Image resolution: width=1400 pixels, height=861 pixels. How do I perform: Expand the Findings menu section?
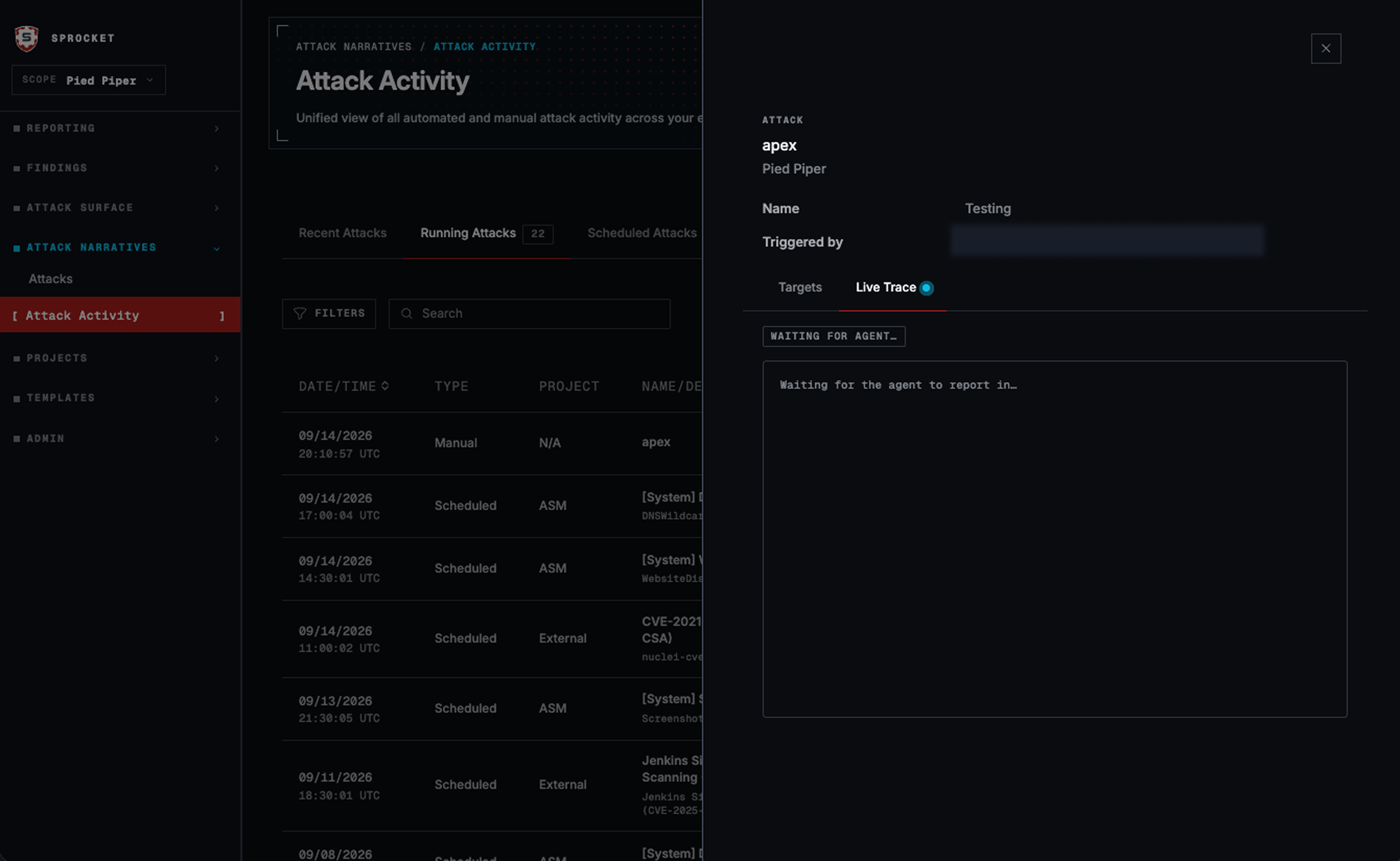point(117,168)
